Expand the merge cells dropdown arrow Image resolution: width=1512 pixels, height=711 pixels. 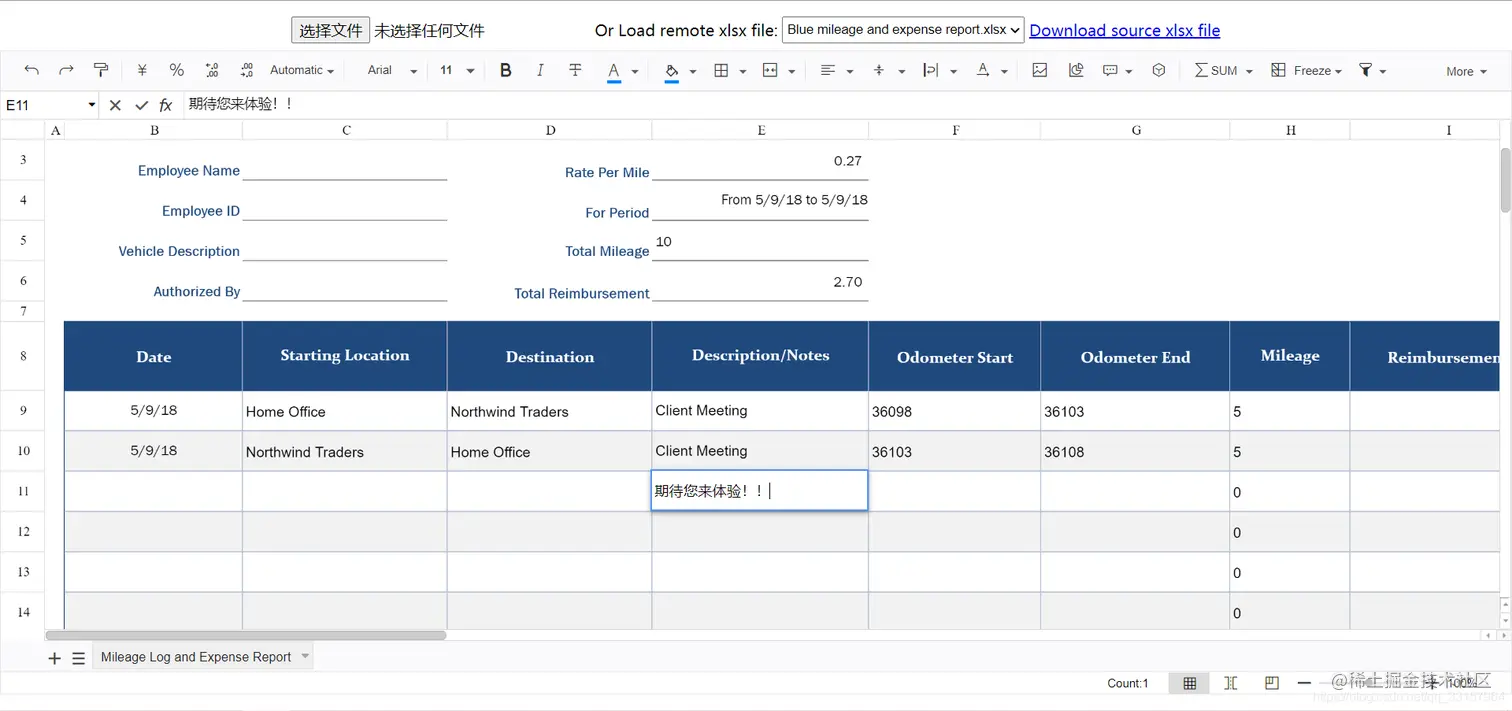point(792,71)
